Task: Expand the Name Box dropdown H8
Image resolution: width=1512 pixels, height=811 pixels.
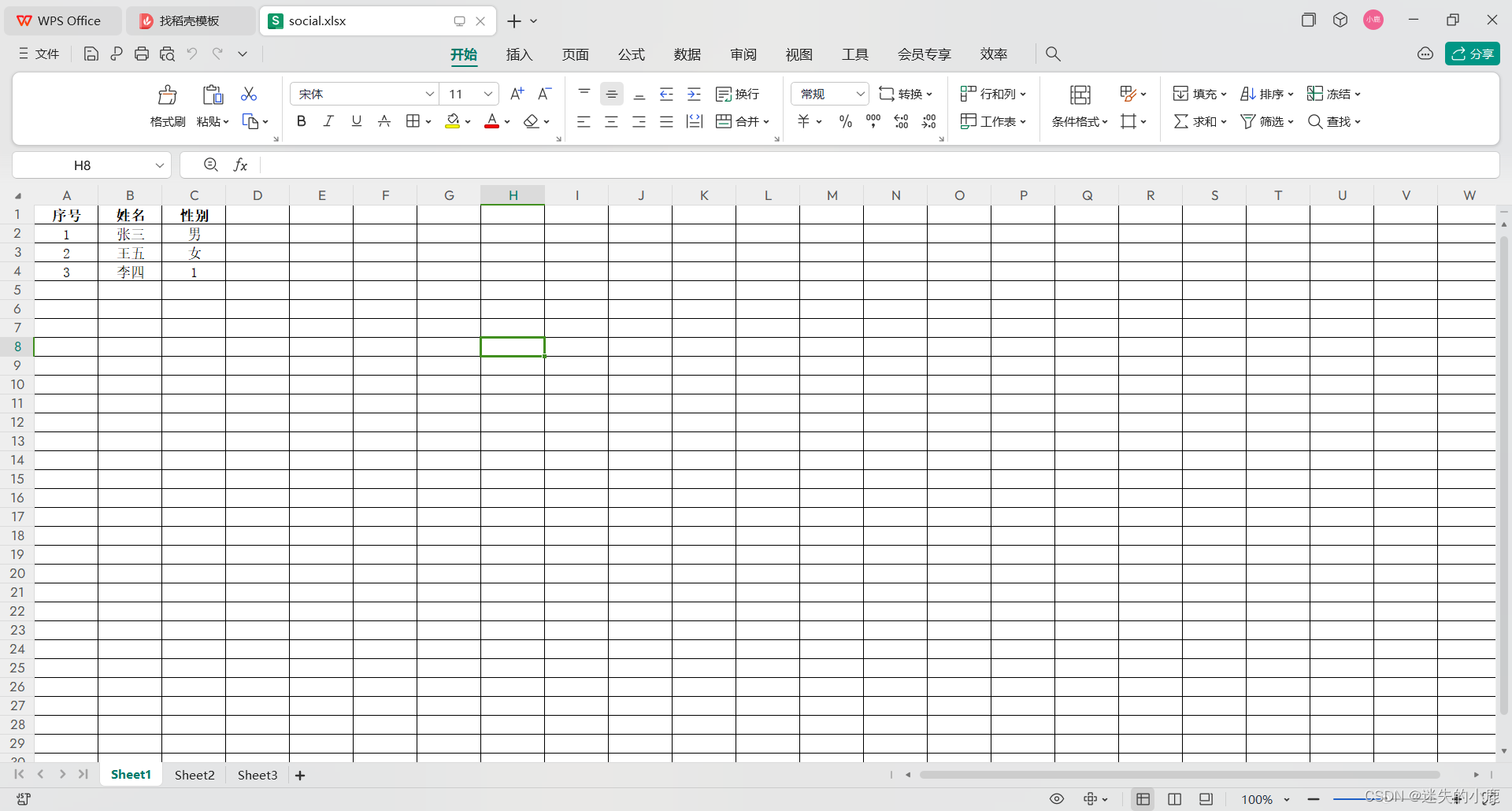Action: (160, 165)
